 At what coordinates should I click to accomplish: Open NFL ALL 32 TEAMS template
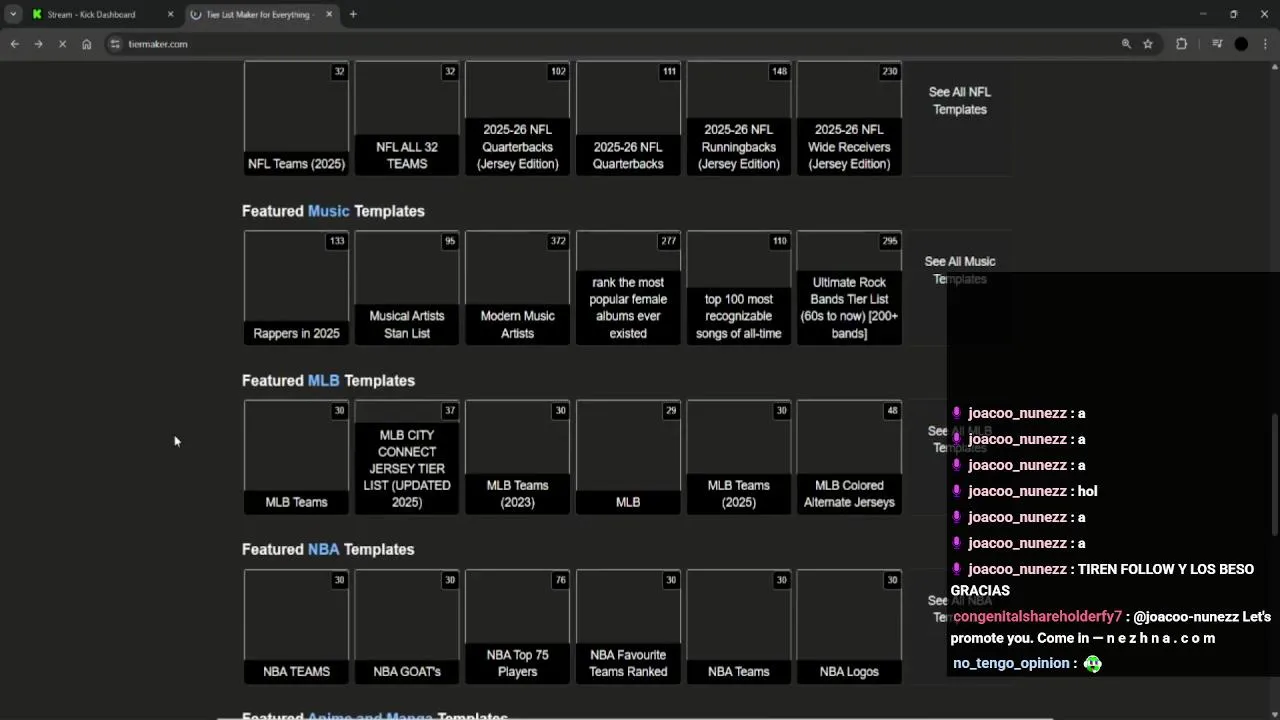407,119
